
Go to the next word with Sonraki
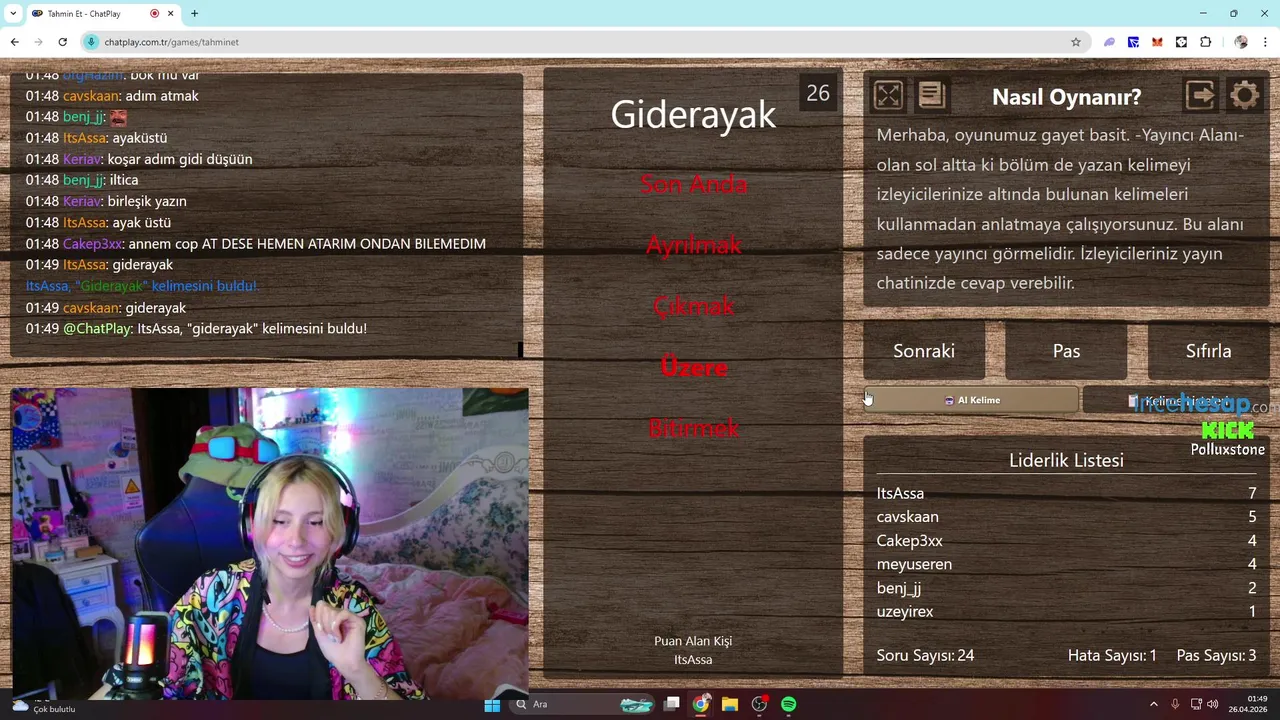pyautogui.click(x=924, y=351)
